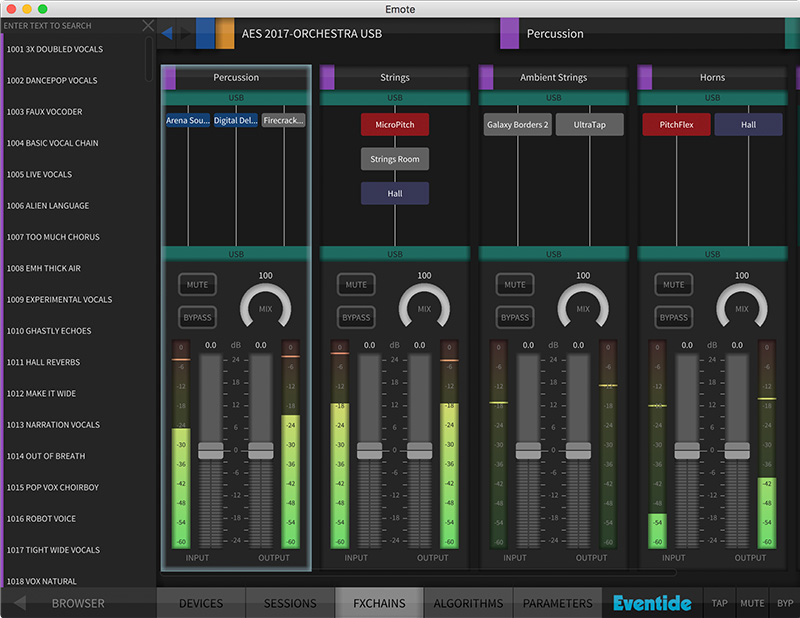Click the Horns input fader handle

(x=687, y=451)
